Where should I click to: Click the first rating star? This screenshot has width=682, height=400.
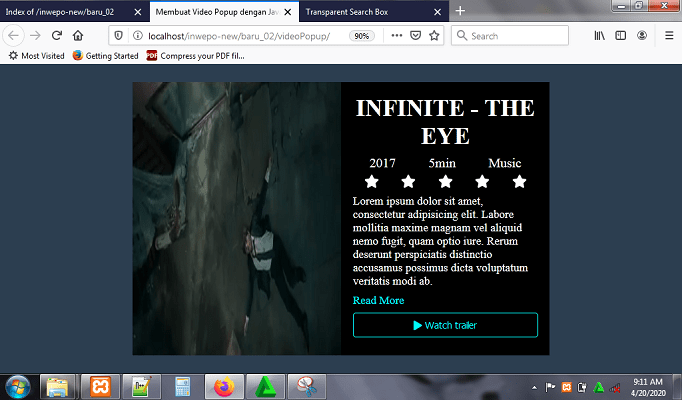371,181
